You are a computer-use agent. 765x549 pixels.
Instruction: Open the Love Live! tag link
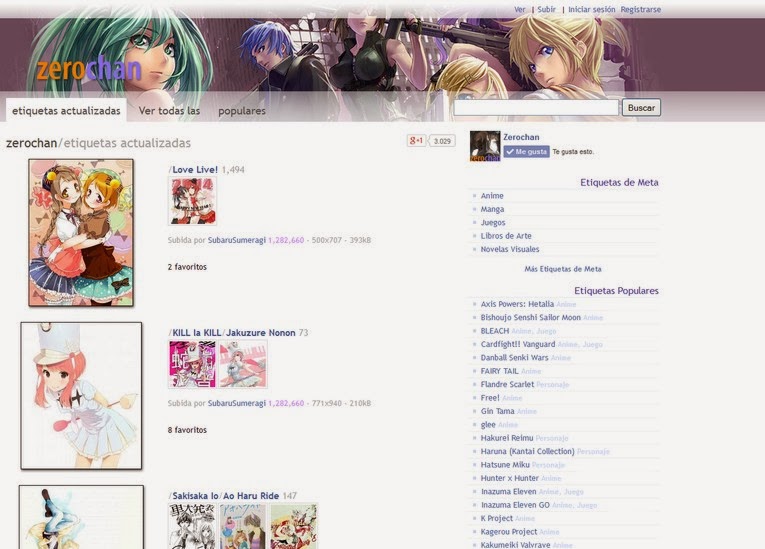pyautogui.click(x=195, y=170)
